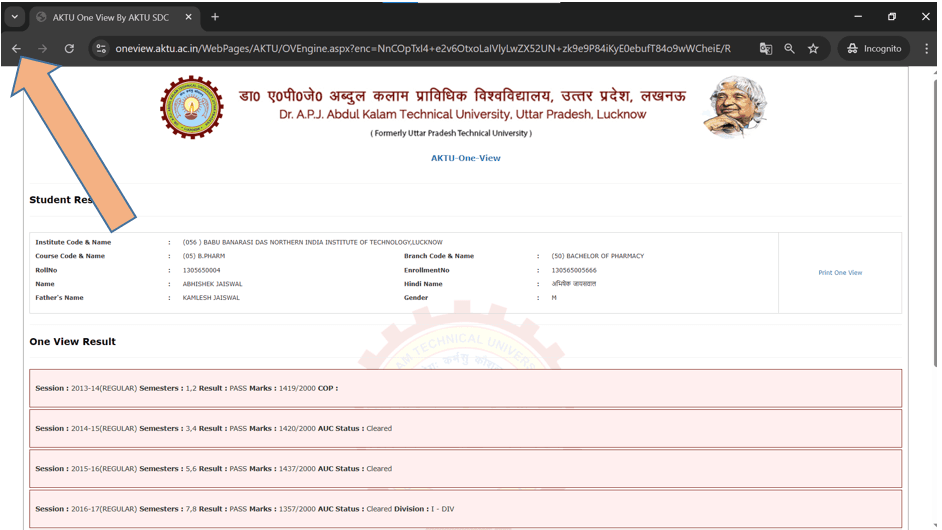The image size is (942, 530).
Task: Click the institute name BABU BANARASI DAS
Action: 312,242
